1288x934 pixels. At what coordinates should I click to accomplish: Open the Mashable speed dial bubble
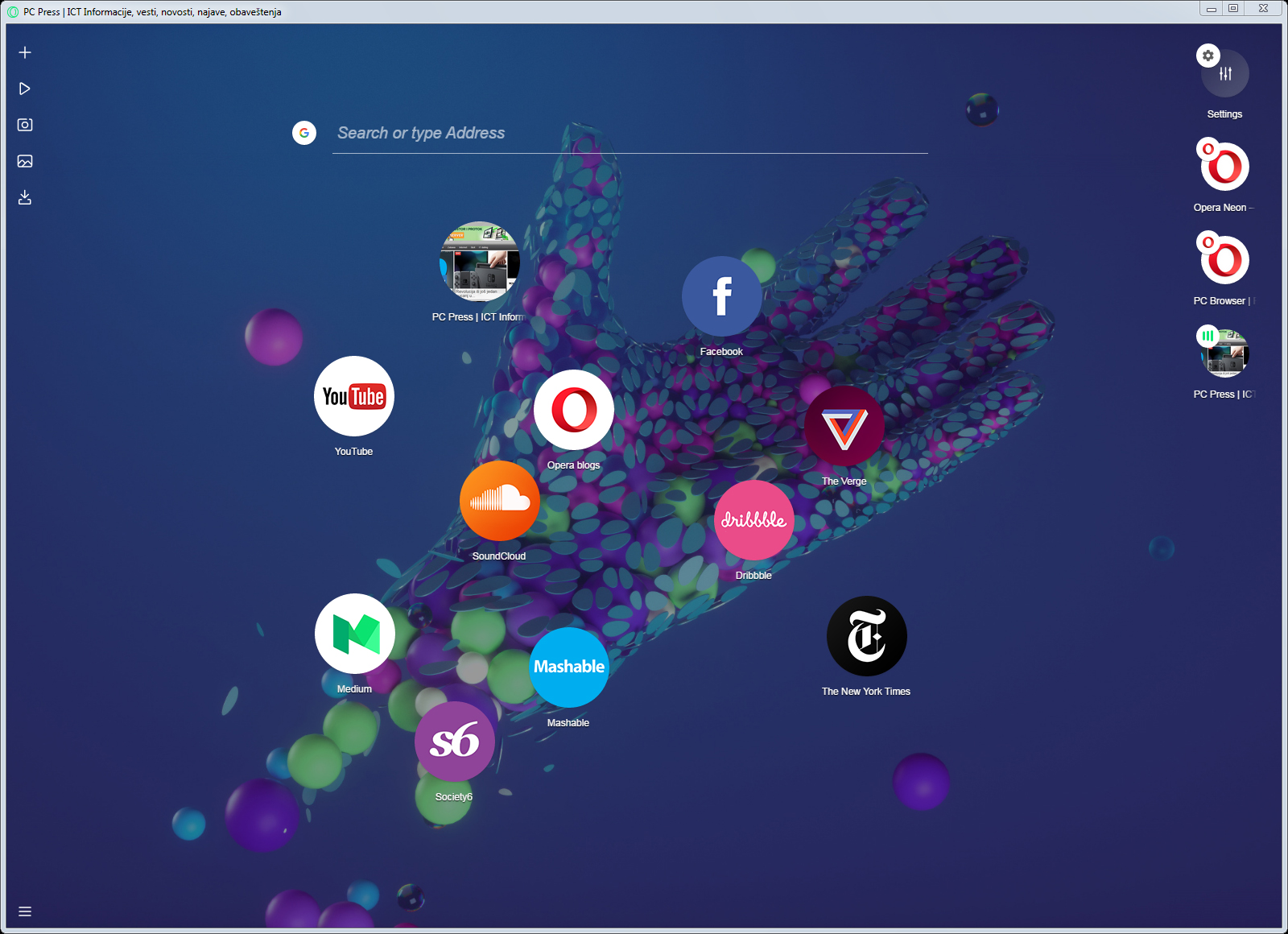[569, 667]
